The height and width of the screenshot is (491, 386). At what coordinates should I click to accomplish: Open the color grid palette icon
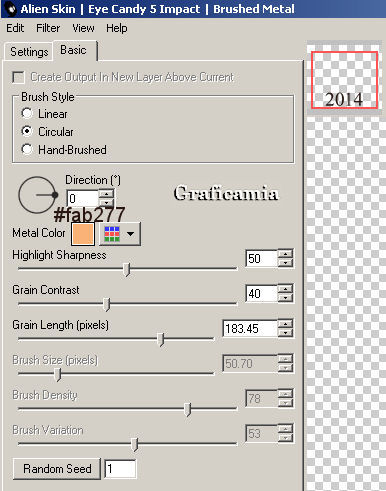[x=112, y=234]
